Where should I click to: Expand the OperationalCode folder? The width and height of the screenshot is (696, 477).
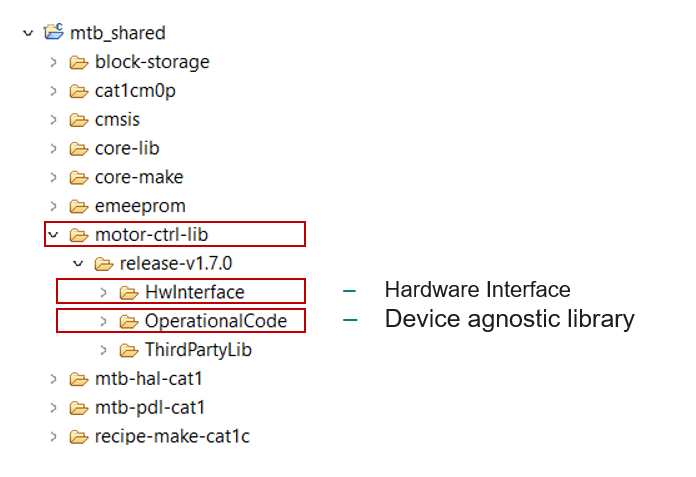coord(104,321)
